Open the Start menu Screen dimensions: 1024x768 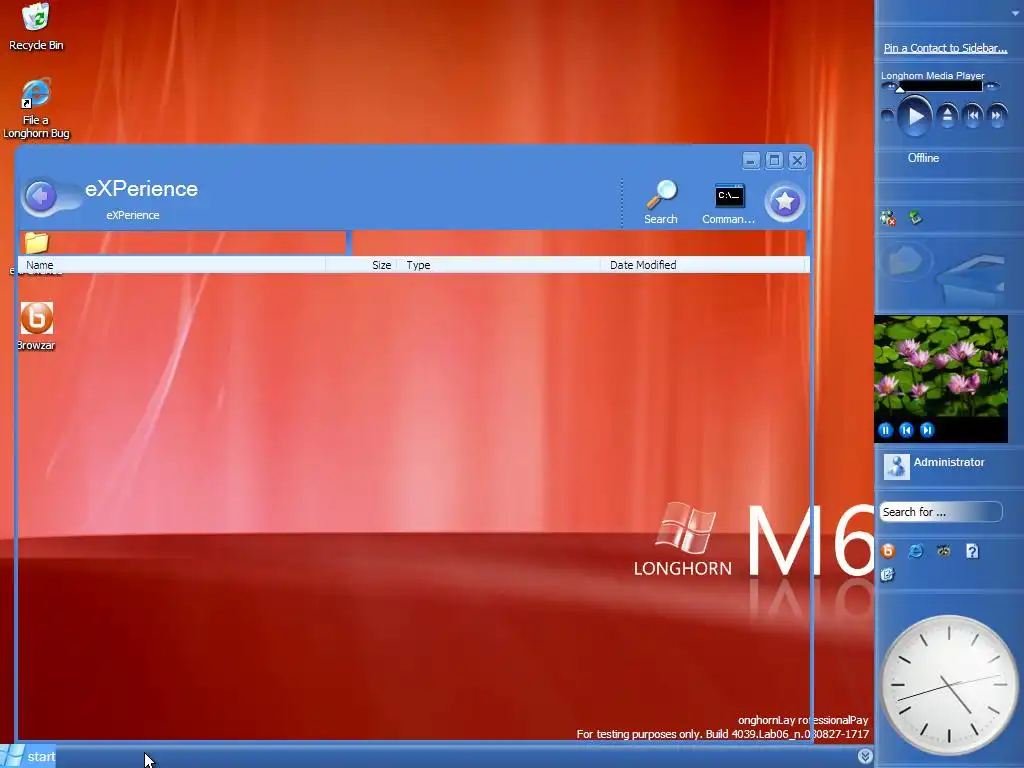[x=29, y=756]
